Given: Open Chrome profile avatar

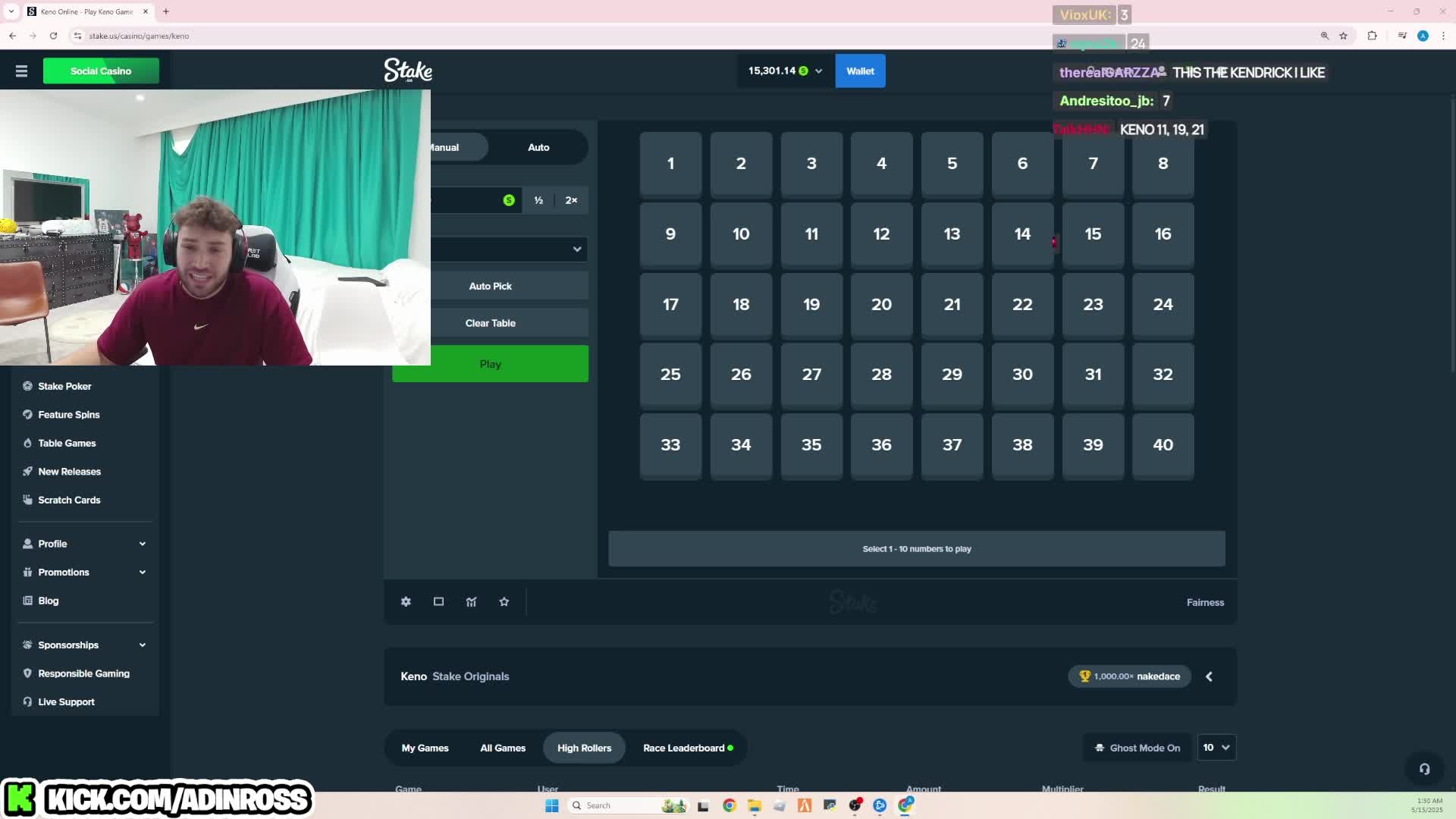Looking at the screenshot, I should 1423,36.
